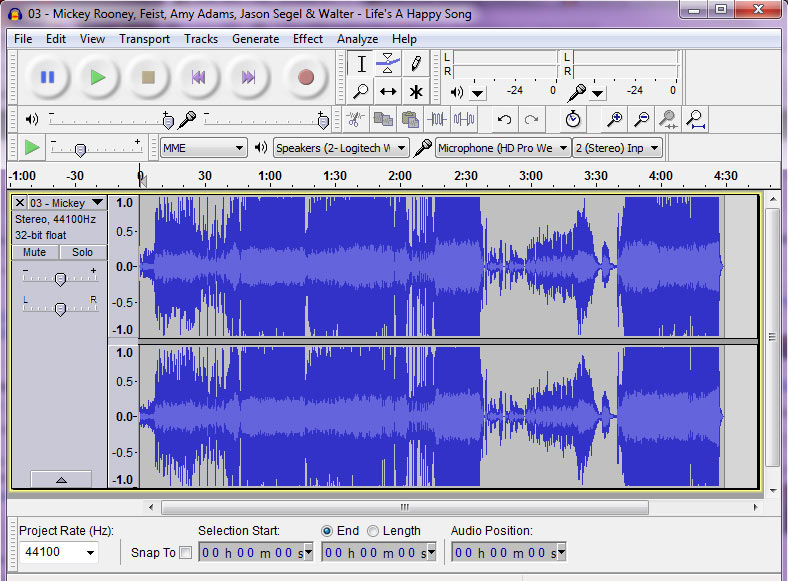Click the input volume slider

[x=266, y=120]
